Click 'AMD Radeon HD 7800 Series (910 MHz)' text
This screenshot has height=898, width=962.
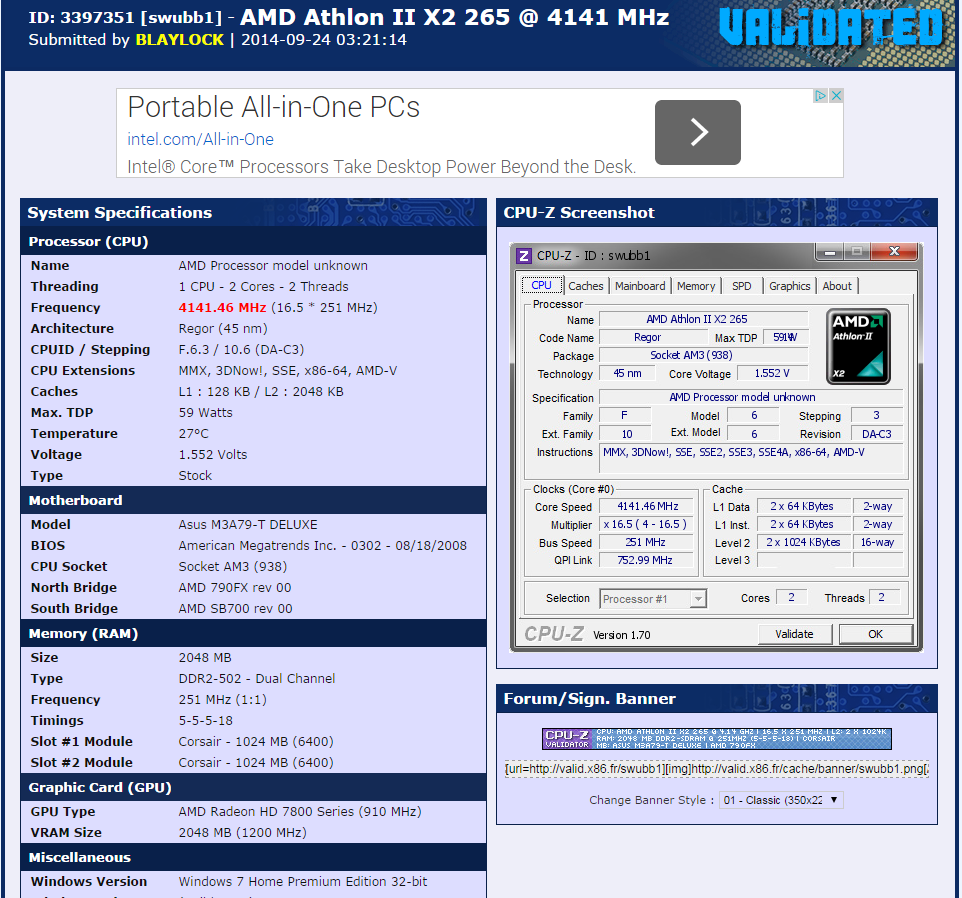point(300,812)
